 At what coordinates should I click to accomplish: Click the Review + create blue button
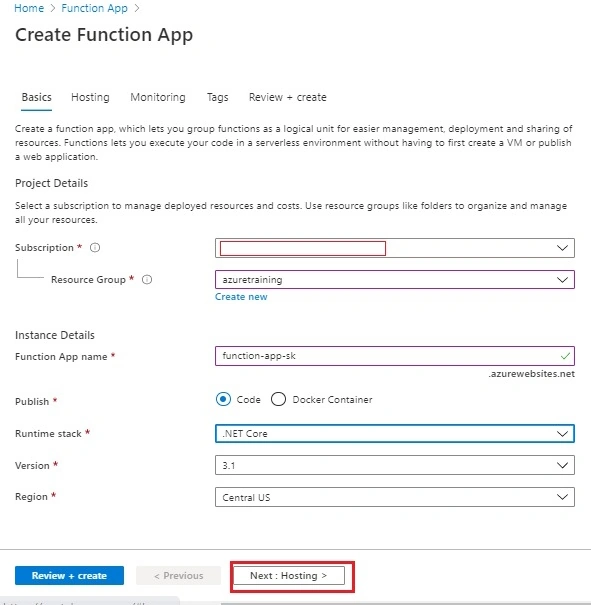tap(69, 576)
